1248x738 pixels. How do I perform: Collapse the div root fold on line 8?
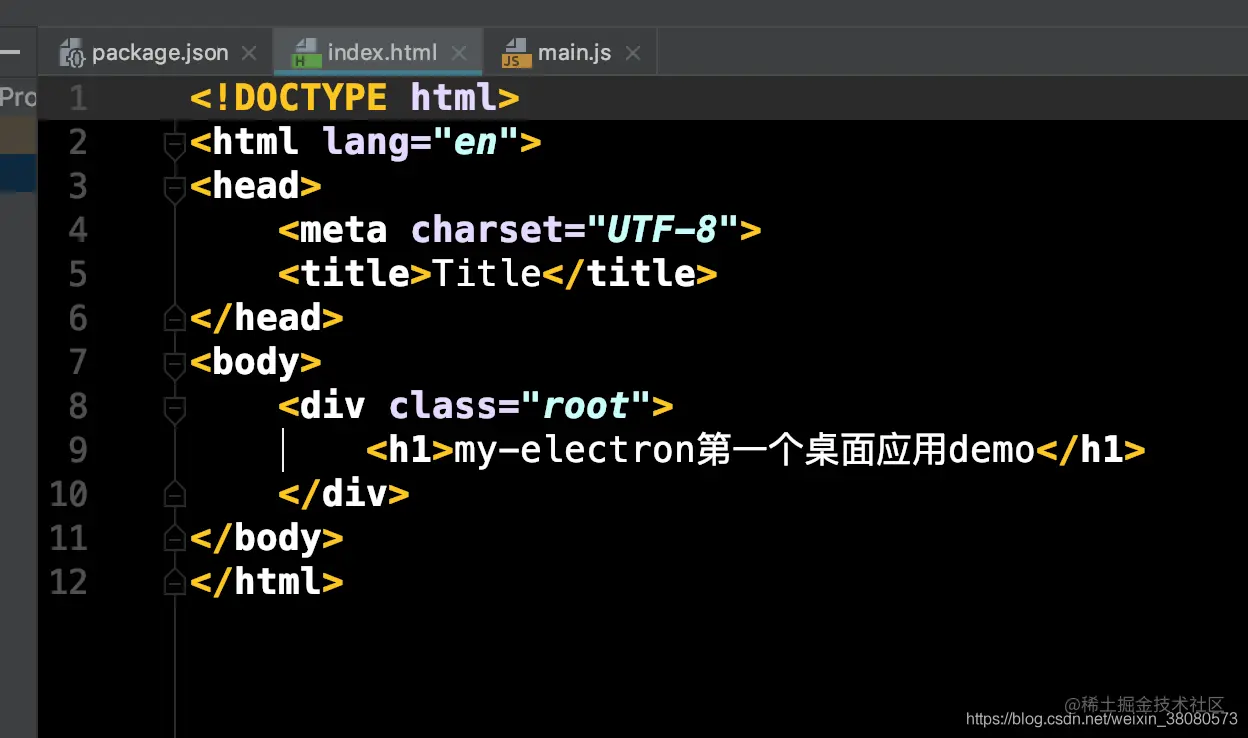point(175,409)
